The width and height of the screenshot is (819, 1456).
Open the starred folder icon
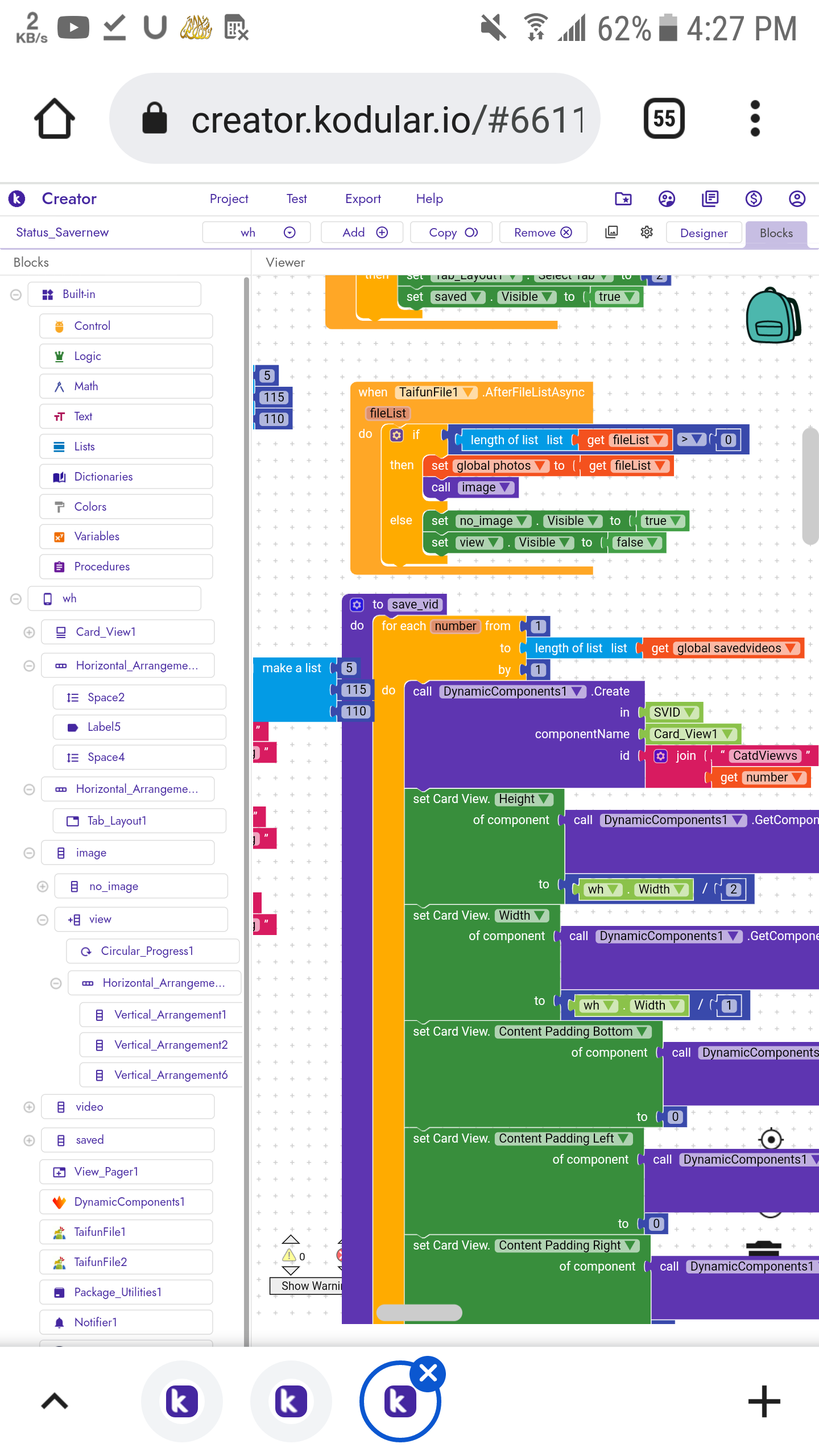tap(623, 198)
